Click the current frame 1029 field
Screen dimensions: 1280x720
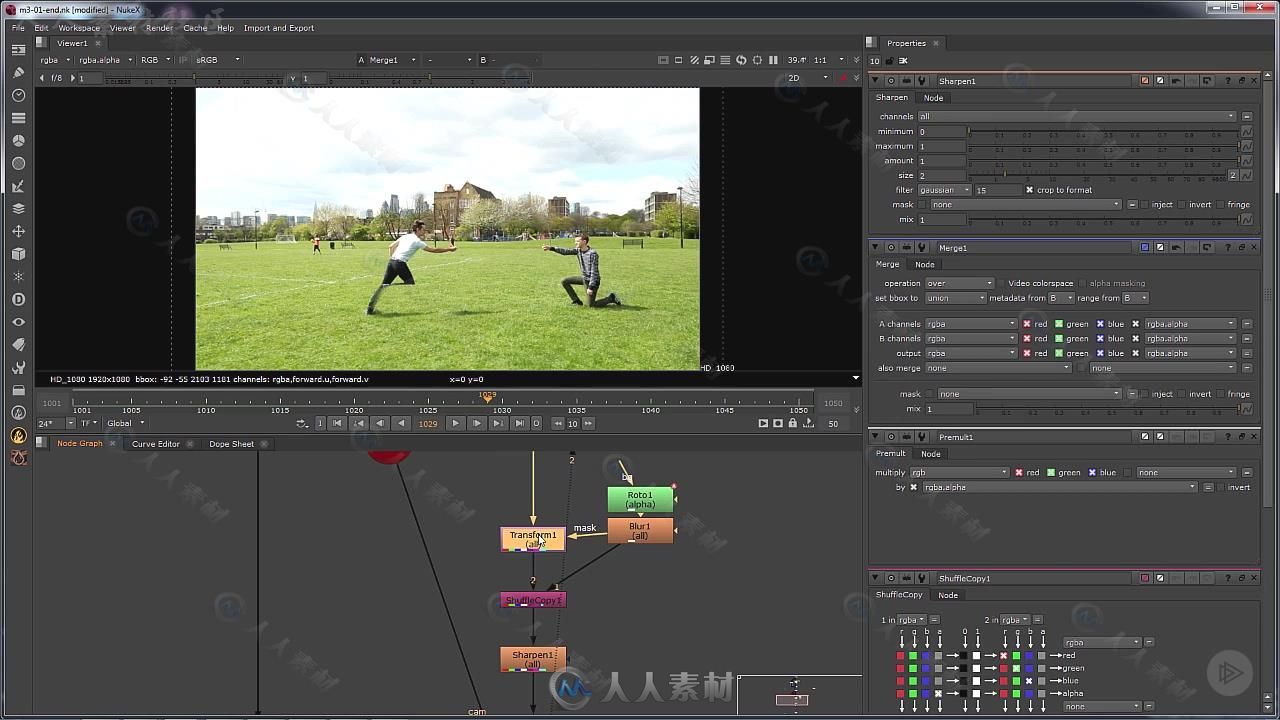(428, 423)
